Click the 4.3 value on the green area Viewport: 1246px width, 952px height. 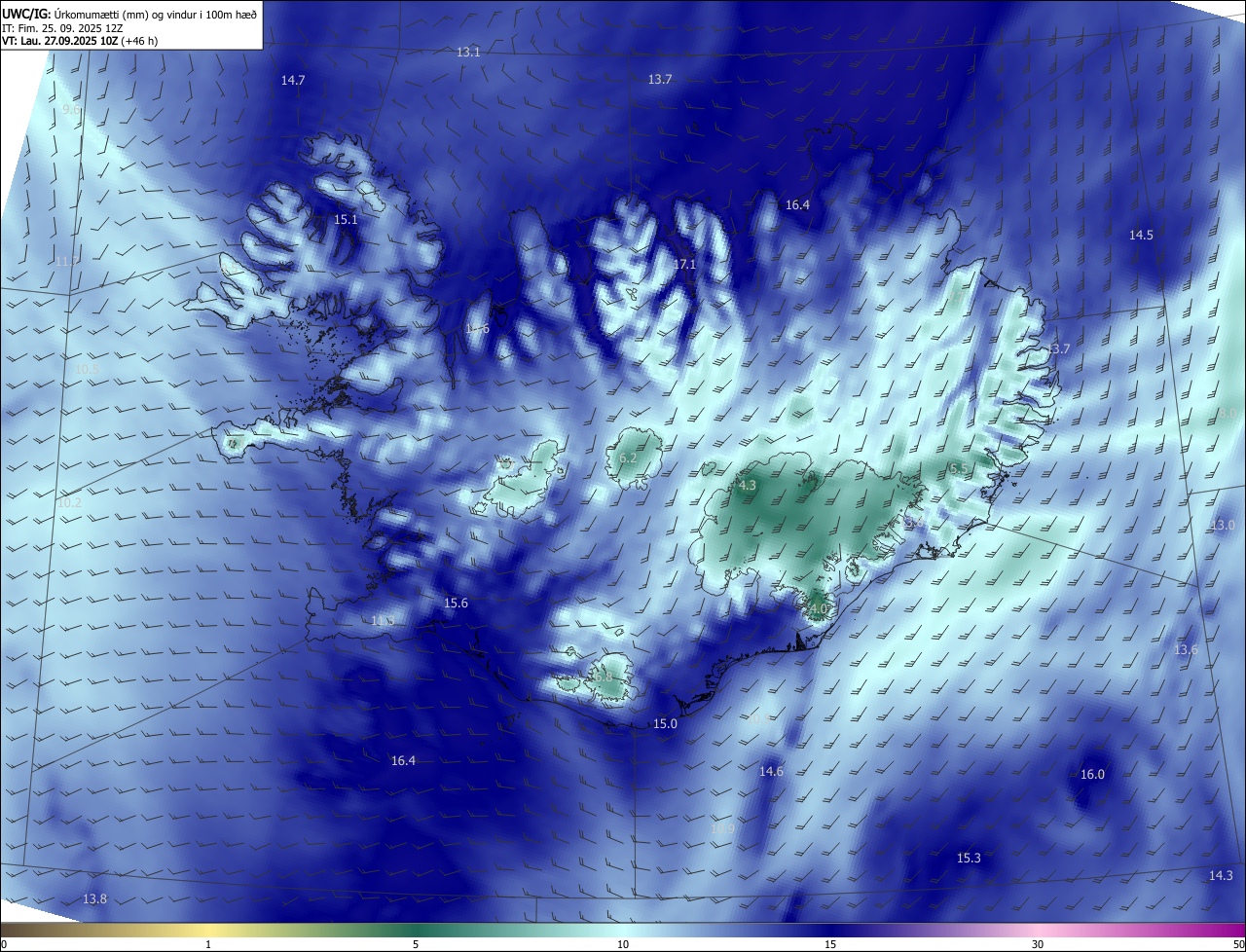coord(747,485)
